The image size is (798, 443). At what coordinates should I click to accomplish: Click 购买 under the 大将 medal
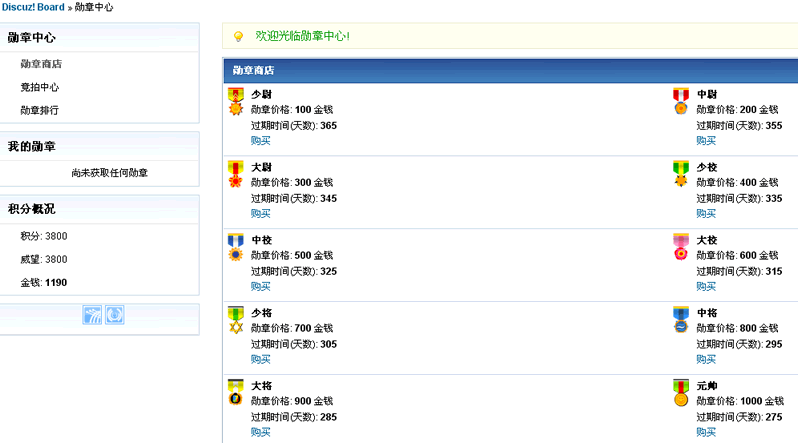(261, 432)
